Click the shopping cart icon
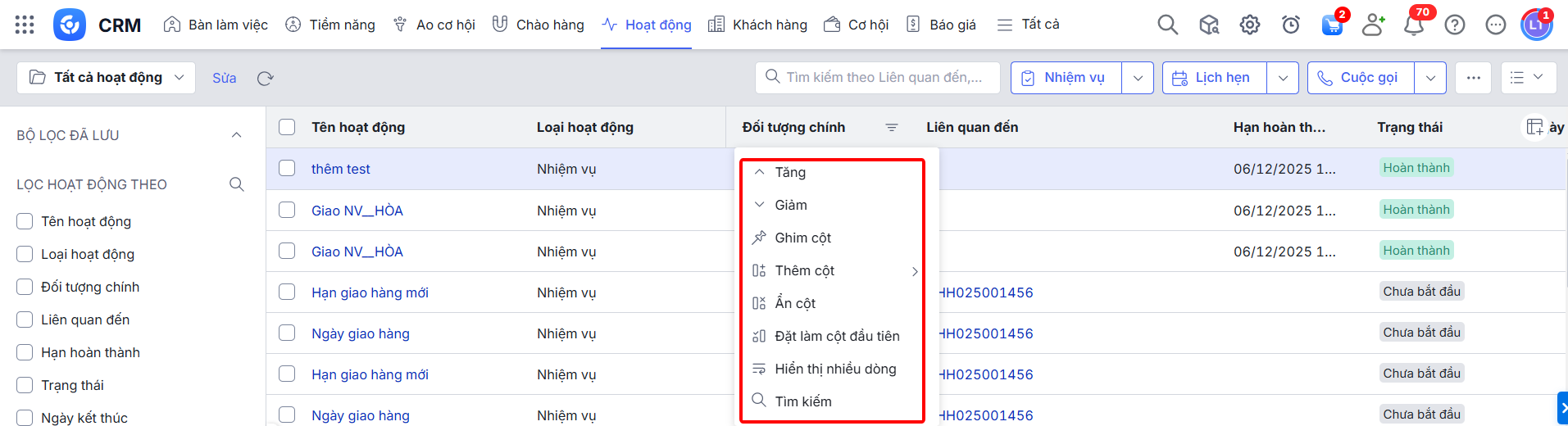This screenshot has height=426, width=1568. click(x=1332, y=25)
